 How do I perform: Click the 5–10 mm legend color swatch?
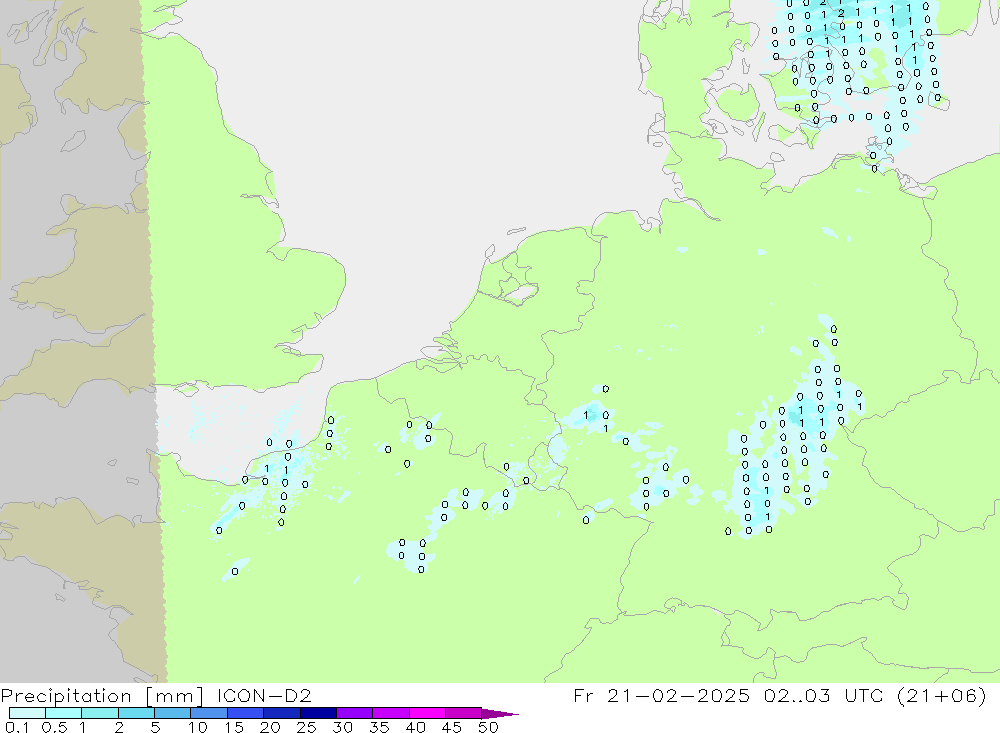pos(173,713)
